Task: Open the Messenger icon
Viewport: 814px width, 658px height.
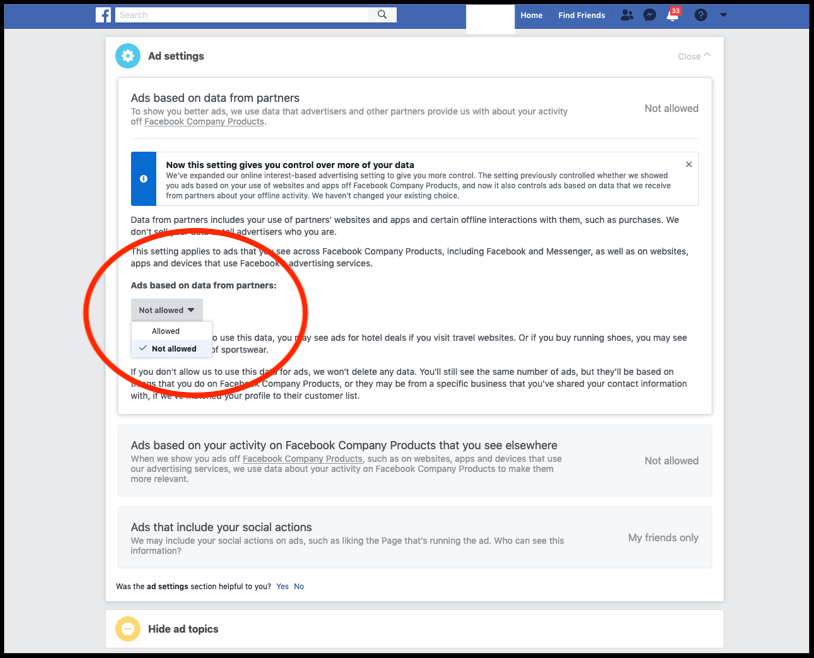Action: click(649, 15)
